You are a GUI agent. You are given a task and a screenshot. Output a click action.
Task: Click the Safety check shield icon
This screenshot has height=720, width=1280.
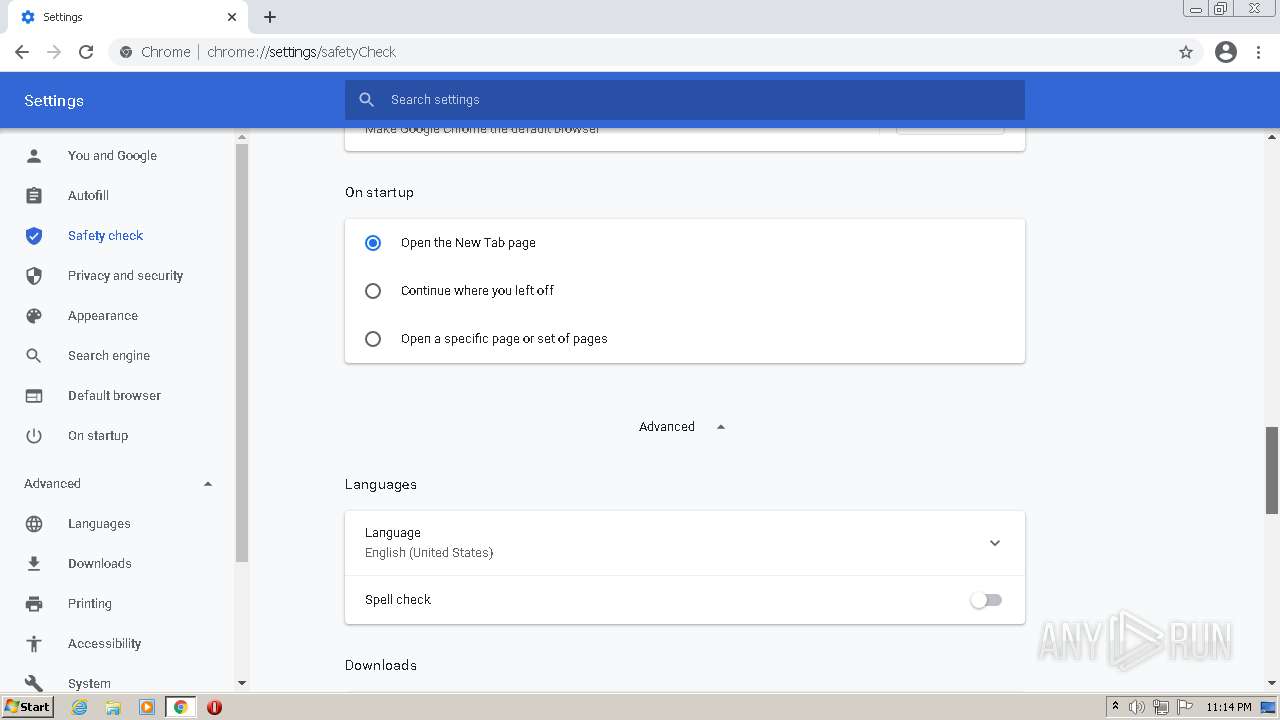(34, 235)
